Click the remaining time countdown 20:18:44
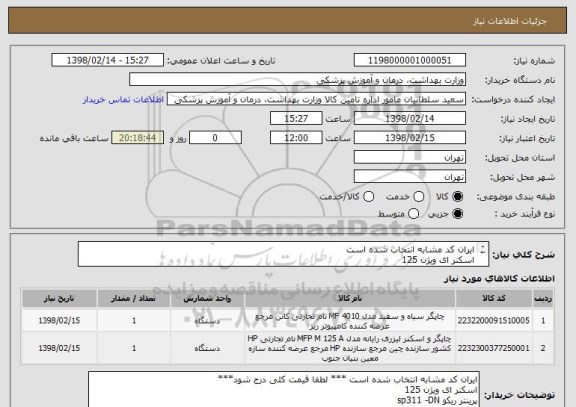 (137, 138)
